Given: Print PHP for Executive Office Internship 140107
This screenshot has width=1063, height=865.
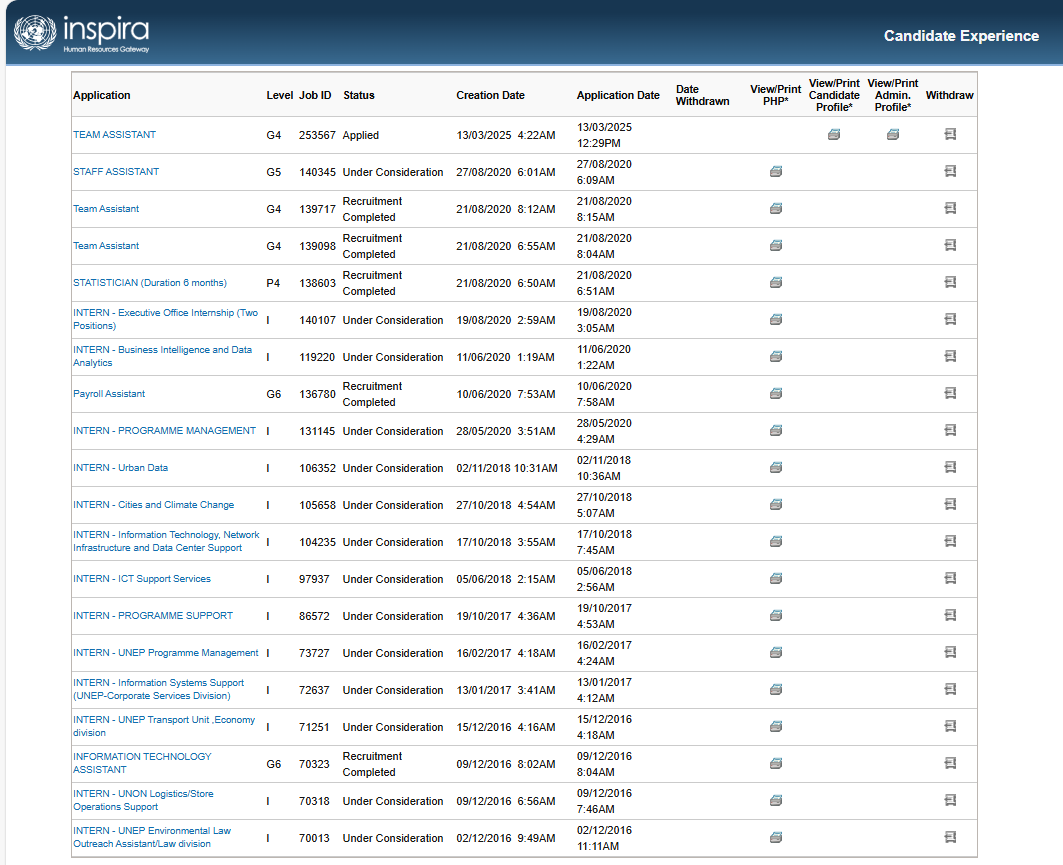Looking at the screenshot, I should click(x=776, y=319).
